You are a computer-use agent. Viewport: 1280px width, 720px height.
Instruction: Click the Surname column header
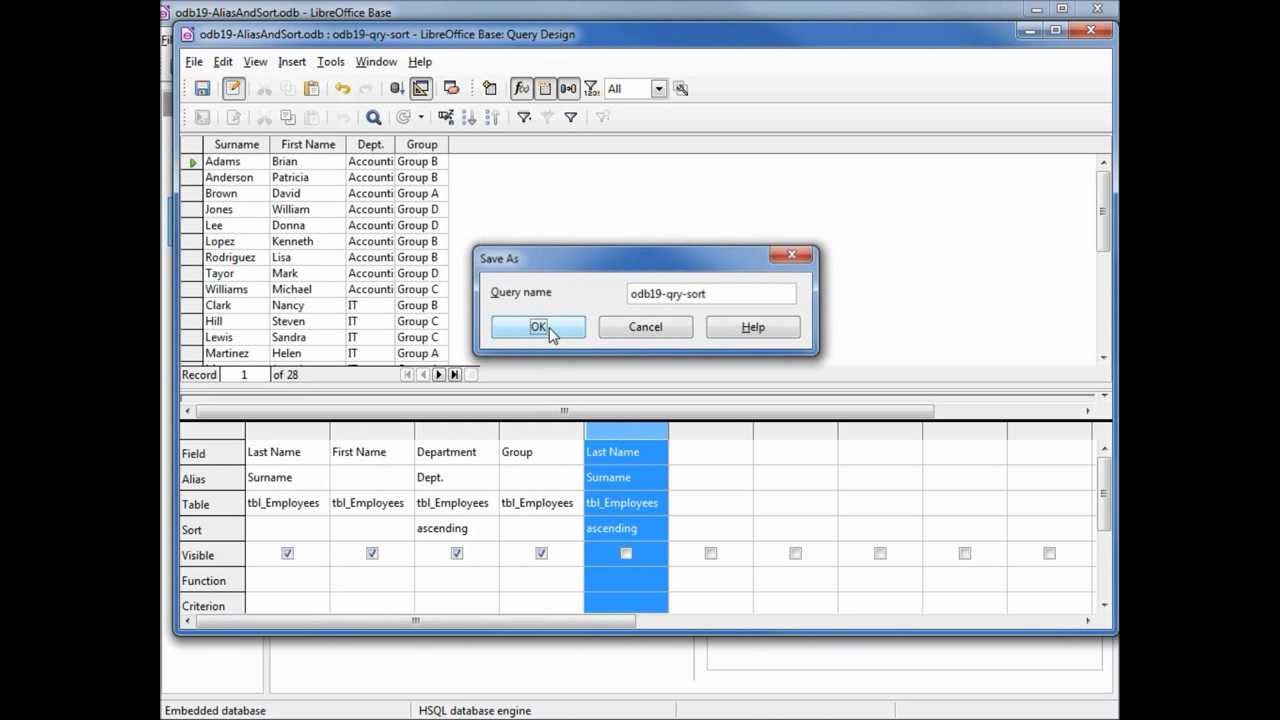pos(236,144)
